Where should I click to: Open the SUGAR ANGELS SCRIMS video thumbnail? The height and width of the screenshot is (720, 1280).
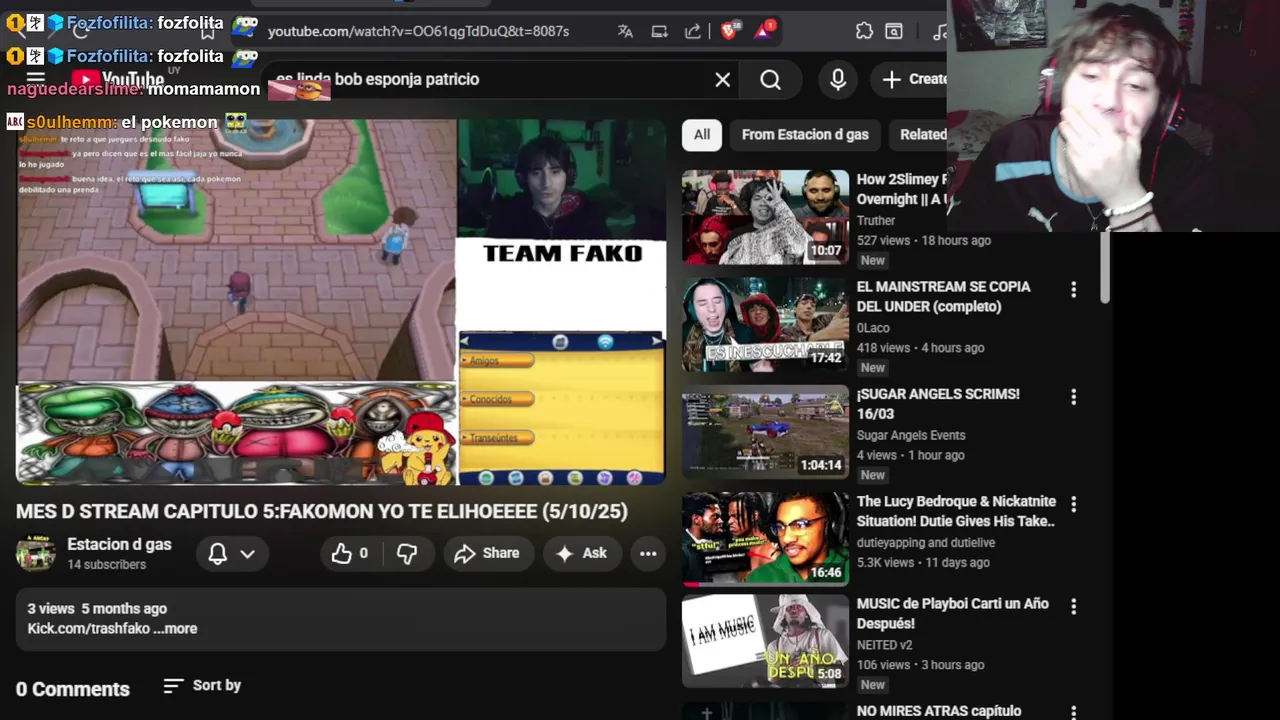click(765, 432)
